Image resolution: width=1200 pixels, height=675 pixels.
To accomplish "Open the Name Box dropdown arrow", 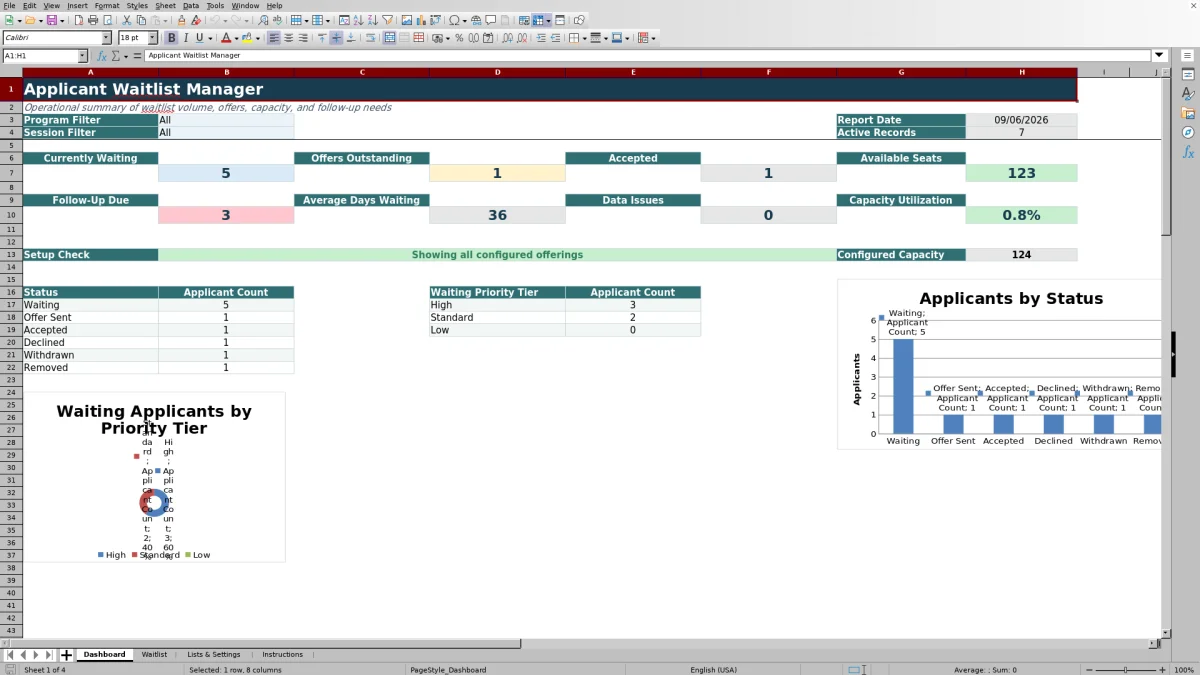I will click(x=81, y=56).
